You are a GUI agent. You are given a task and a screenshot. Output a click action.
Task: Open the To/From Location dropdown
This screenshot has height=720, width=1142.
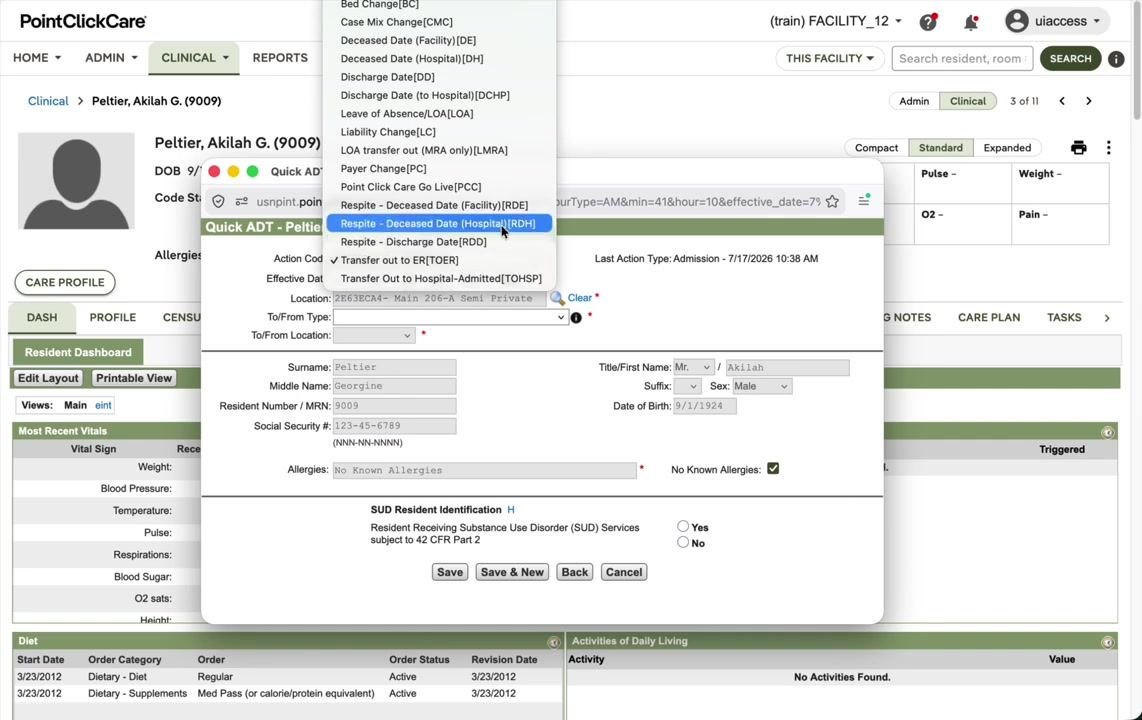pyautogui.click(x=374, y=336)
